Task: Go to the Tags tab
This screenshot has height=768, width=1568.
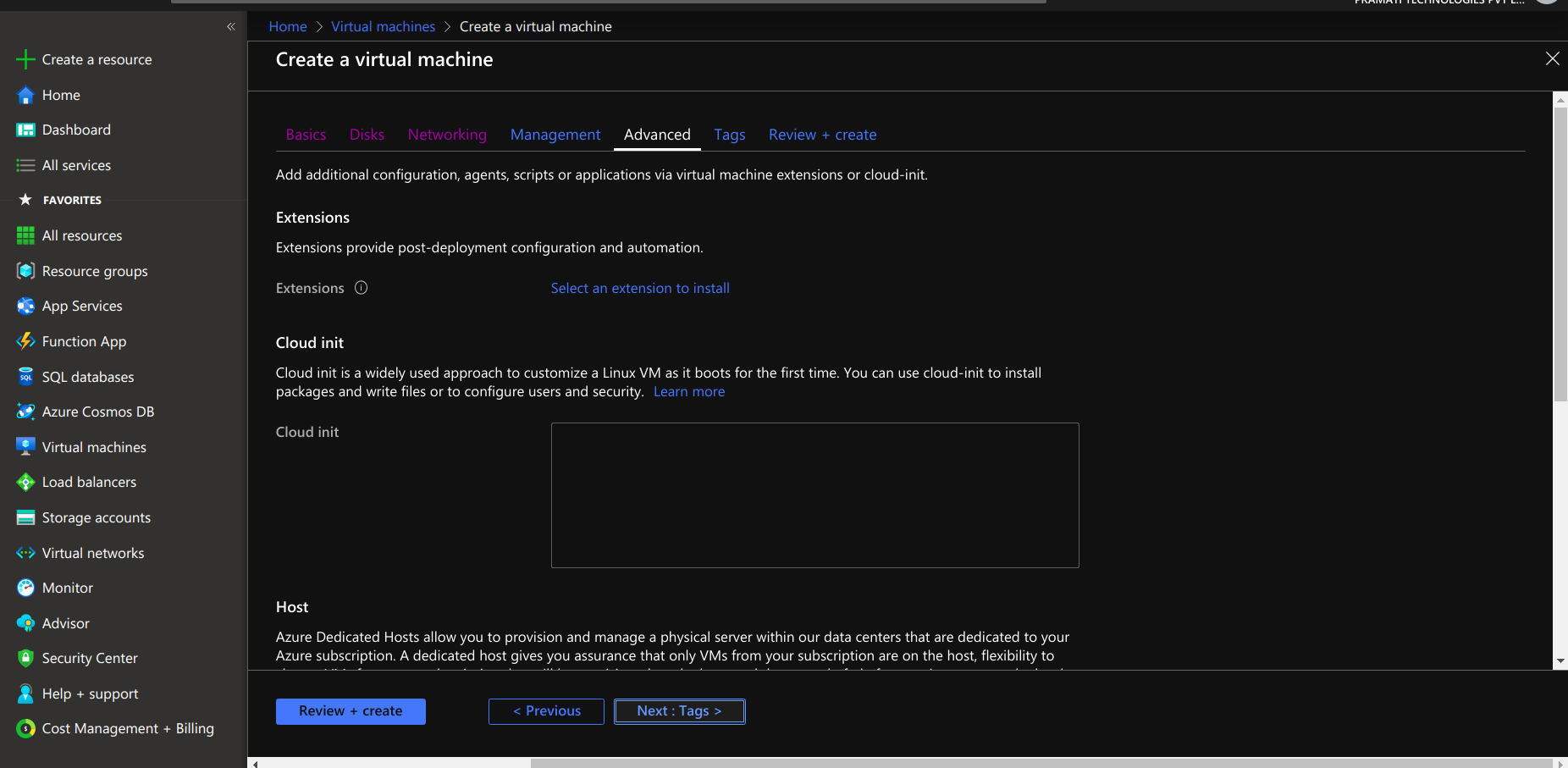Action: point(729,135)
